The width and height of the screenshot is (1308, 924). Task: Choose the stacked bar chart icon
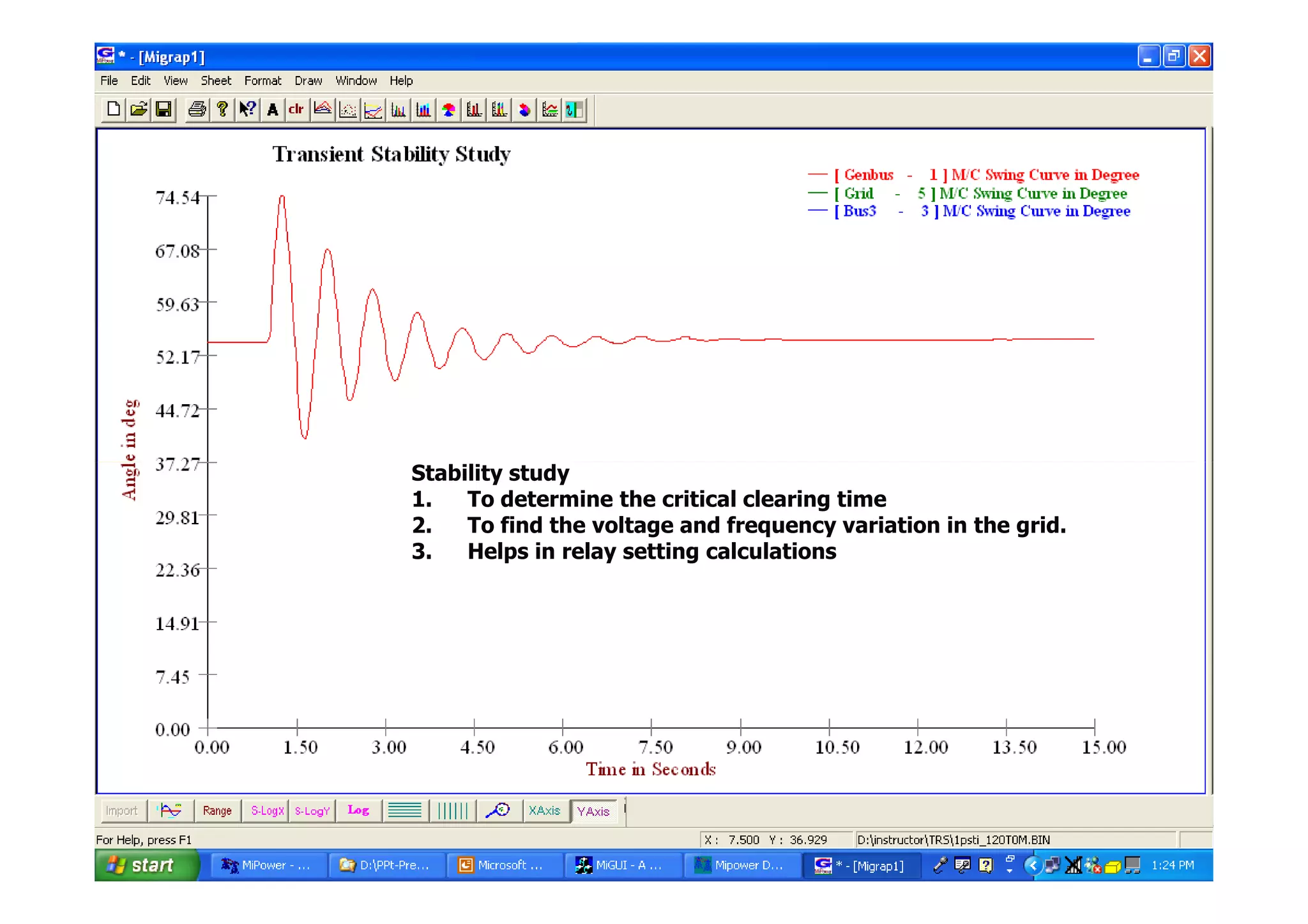(x=499, y=110)
